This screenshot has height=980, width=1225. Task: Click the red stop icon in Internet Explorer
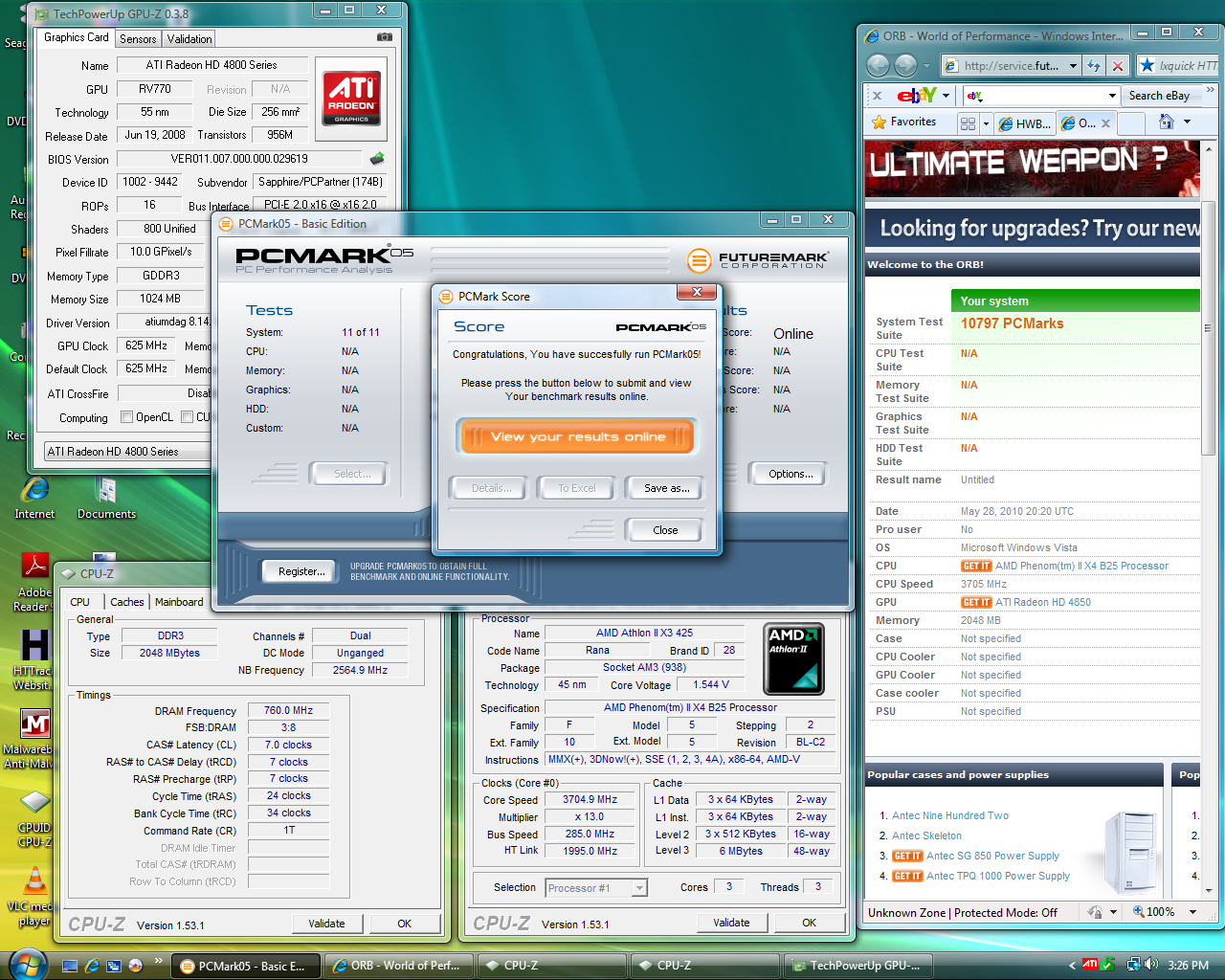coord(1117,66)
